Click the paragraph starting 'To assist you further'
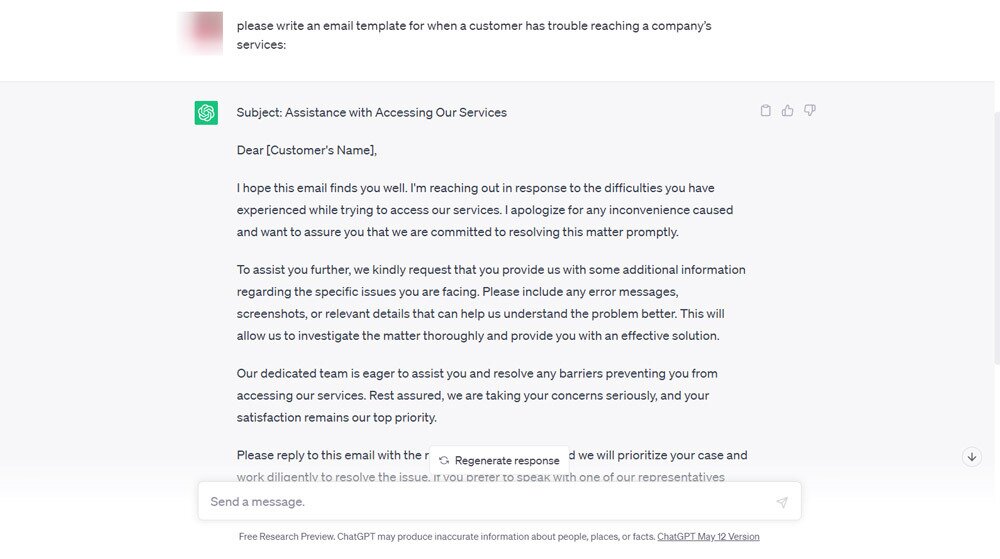Image resolution: width=1000 pixels, height=559 pixels. [491, 302]
